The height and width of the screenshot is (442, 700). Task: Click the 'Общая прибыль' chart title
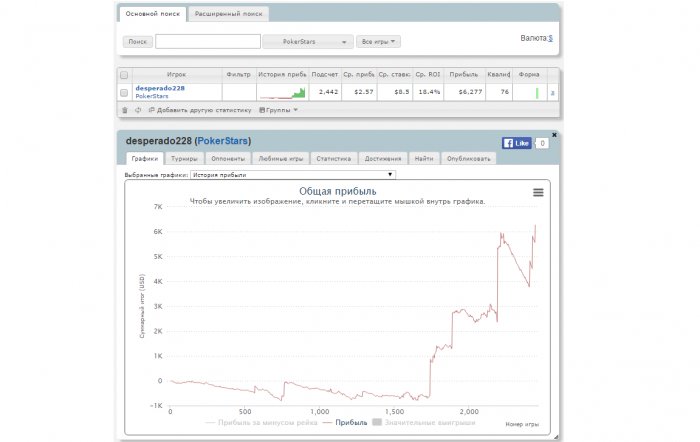click(x=338, y=192)
